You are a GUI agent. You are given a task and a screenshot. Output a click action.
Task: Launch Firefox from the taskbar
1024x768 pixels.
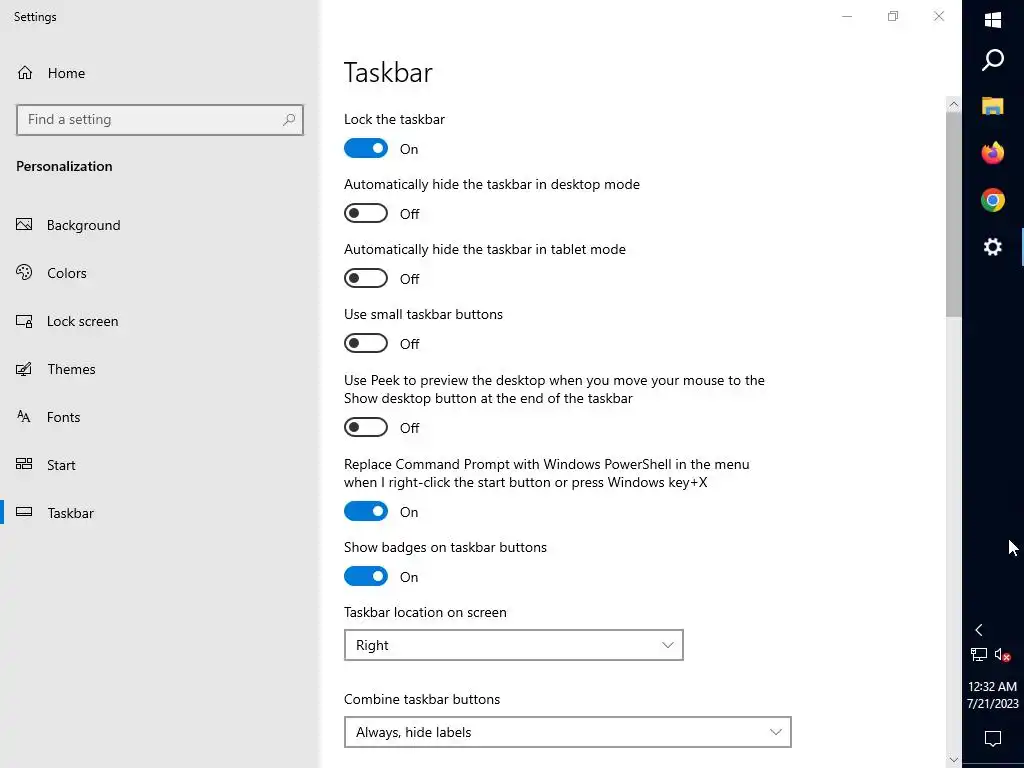pyautogui.click(x=992, y=153)
